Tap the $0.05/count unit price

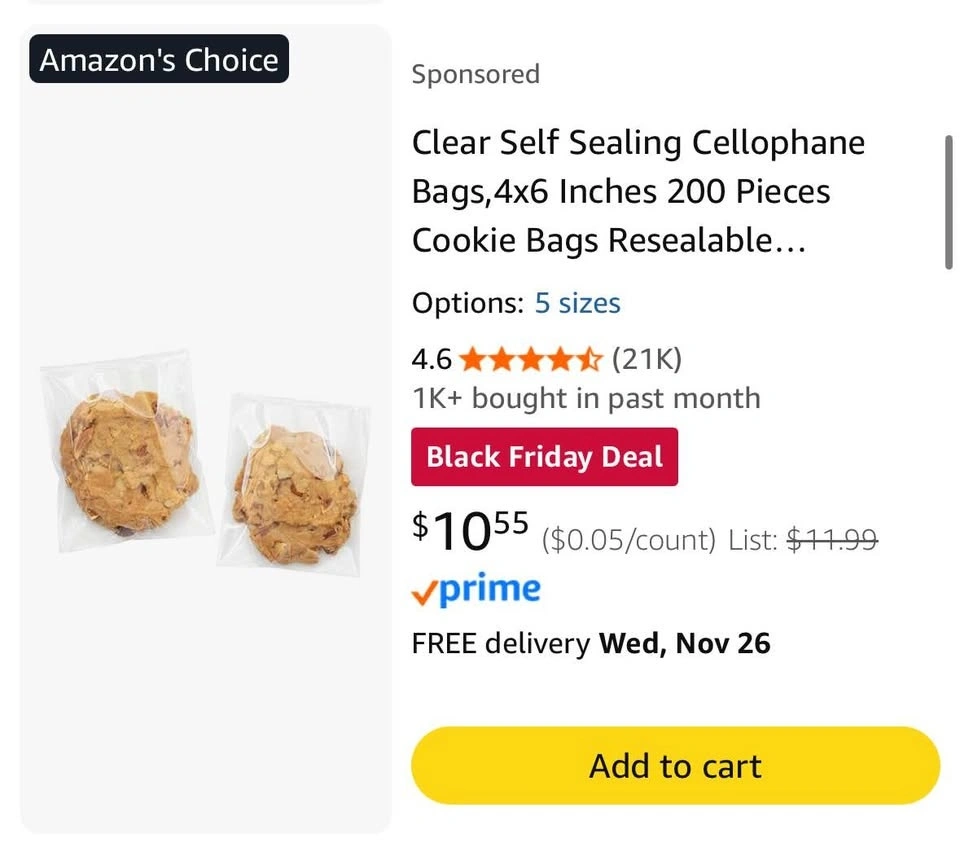629,541
